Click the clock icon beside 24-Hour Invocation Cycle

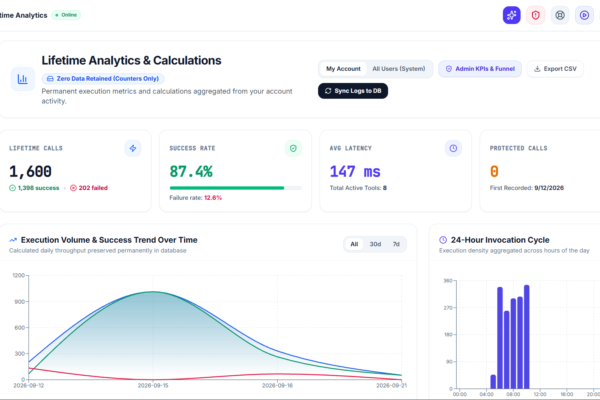click(x=443, y=240)
